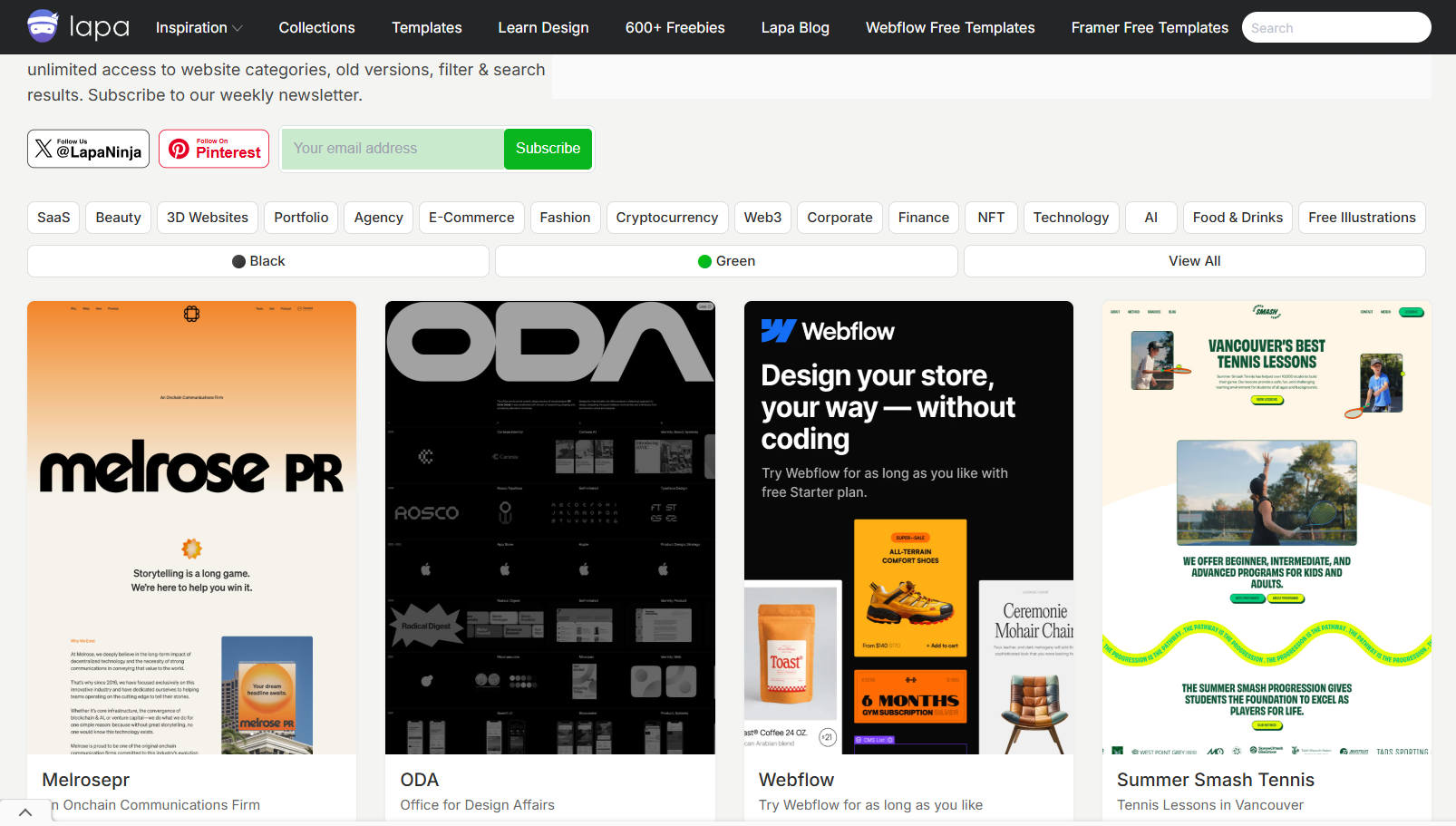Image resolution: width=1456 pixels, height=826 pixels.
Task: Click the View All colors button
Action: click(x=1194, y=261)
